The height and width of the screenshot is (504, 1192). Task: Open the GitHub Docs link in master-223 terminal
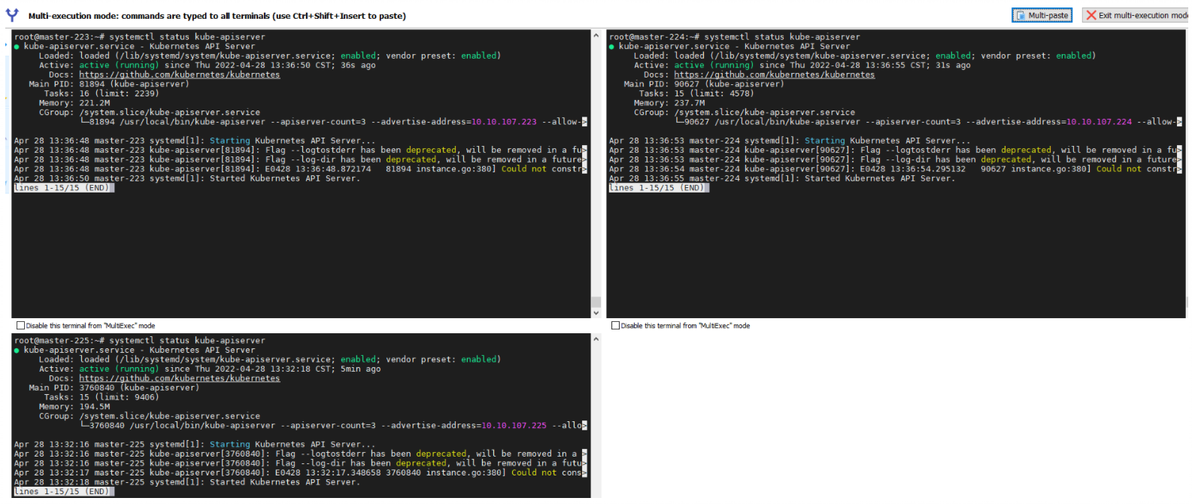[179, 74]
